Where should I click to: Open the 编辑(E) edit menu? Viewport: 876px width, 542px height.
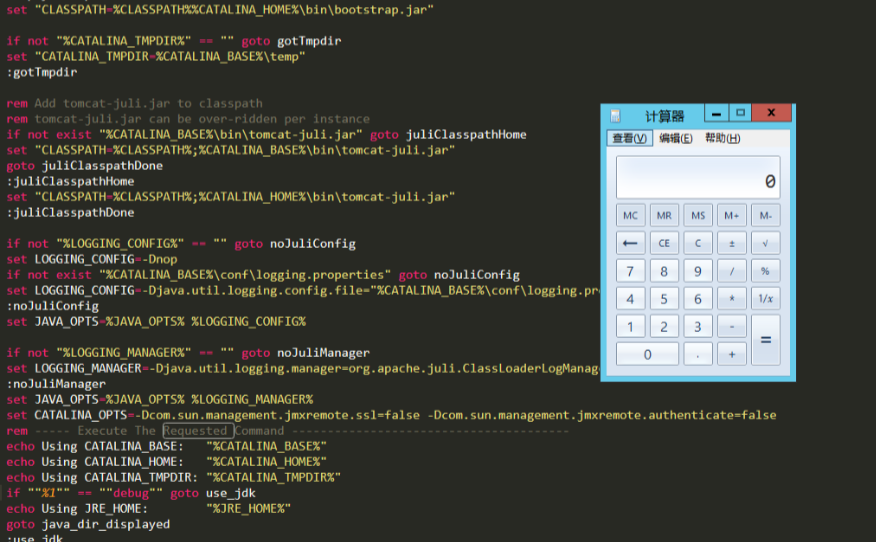coord(675,138)
